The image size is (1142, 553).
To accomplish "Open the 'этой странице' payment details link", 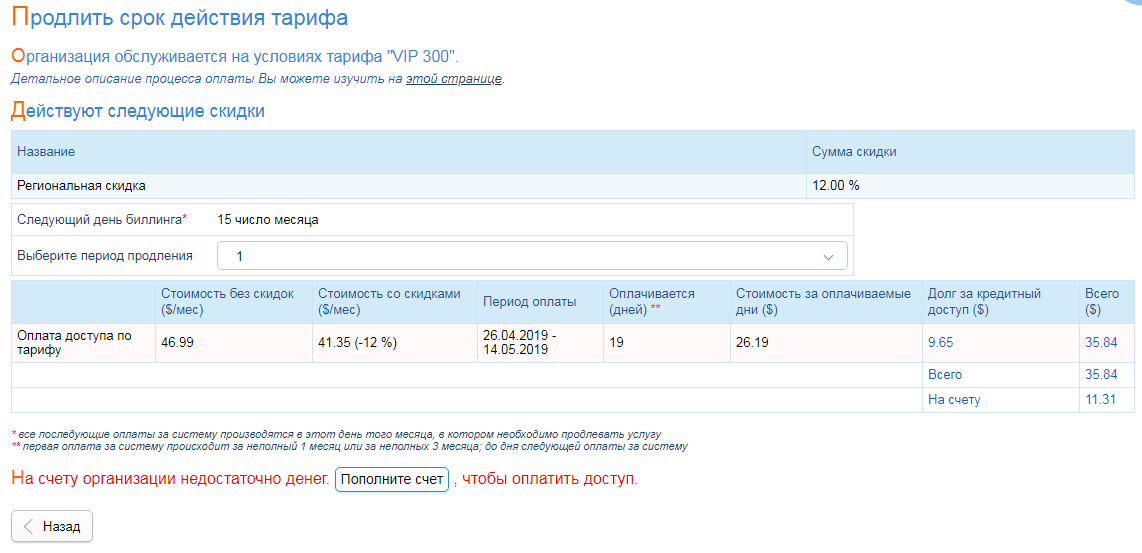I will click(454, 79).
